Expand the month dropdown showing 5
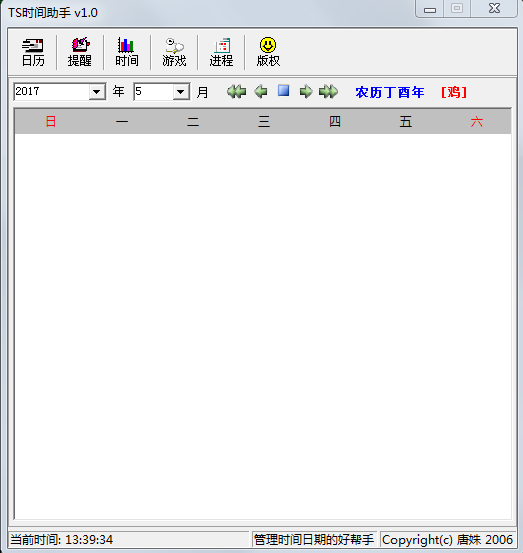Viewport: 523px width, 553px height. click(x=181, y=92)
